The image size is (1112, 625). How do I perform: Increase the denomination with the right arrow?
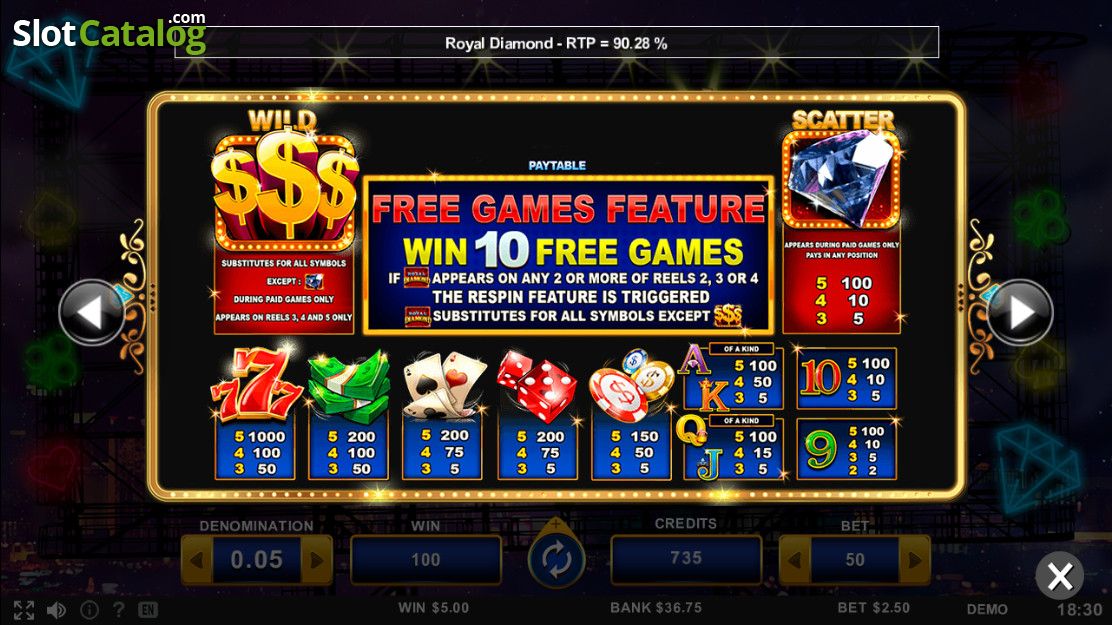(x=316, y=560)
